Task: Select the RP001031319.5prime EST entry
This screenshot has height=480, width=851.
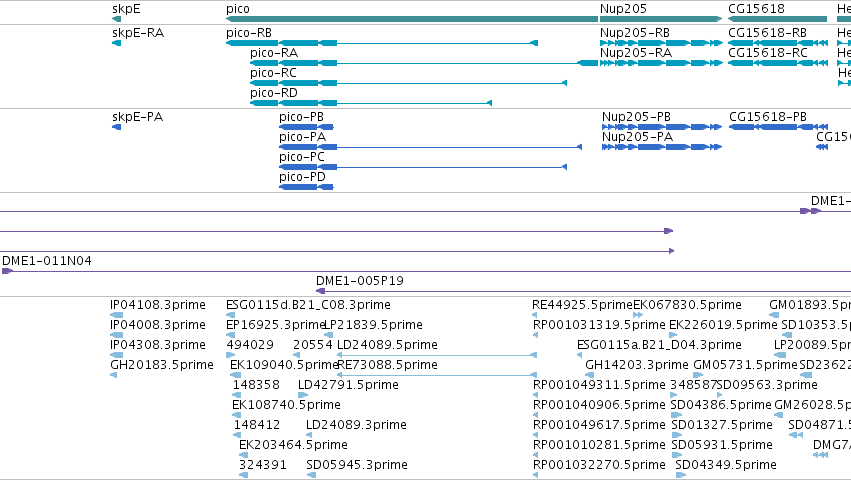Action: pyautogui.click(x=599, y=325)
